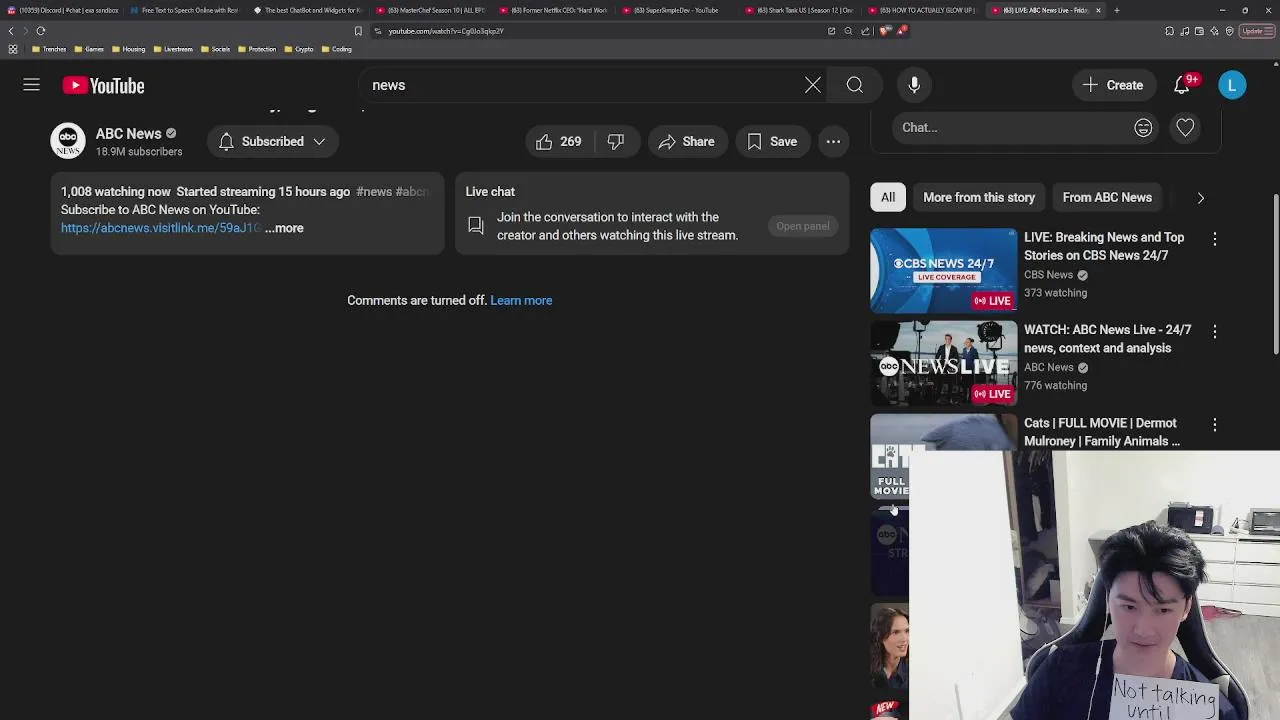
Task: Start voice search with microphone icon
Action: click(914, 86)
